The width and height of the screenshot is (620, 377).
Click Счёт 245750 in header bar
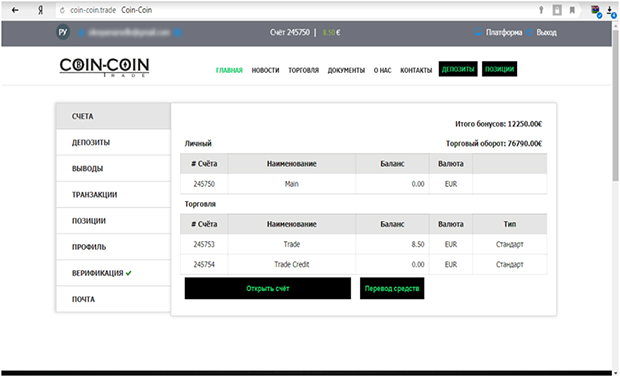tap(289, 32)
